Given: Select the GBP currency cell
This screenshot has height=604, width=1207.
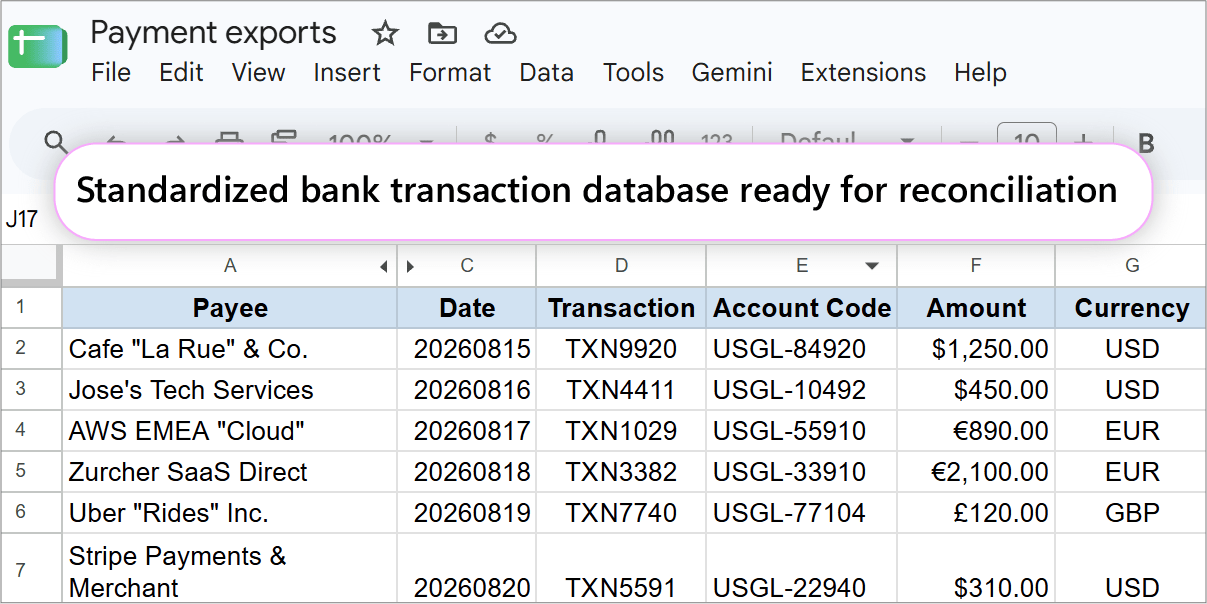Looking at the screenshot, I should (x=1131, y=513).
